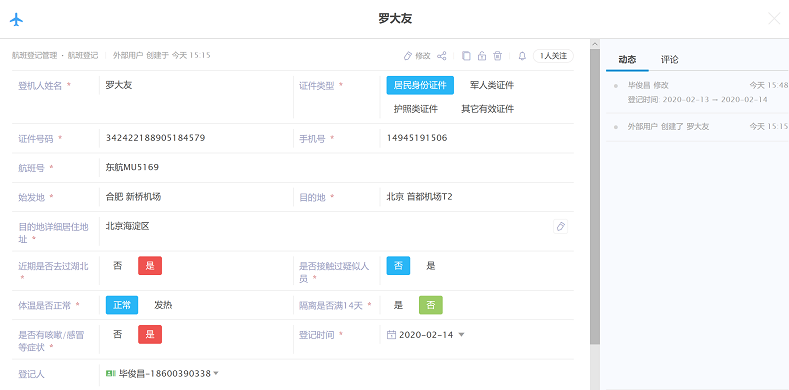The height and width of the screenshot is (390, 789).
Task: Choose 否 for 隔离是否满14天
Action: click(x=431, y=305)
